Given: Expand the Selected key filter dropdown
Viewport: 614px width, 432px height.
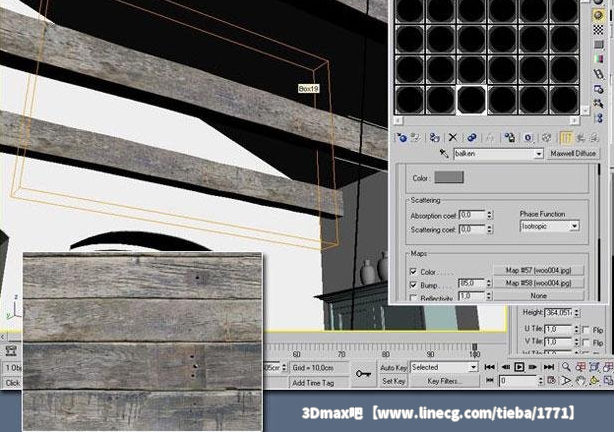Looking at the screenshot, I should [x=475, y=367].
